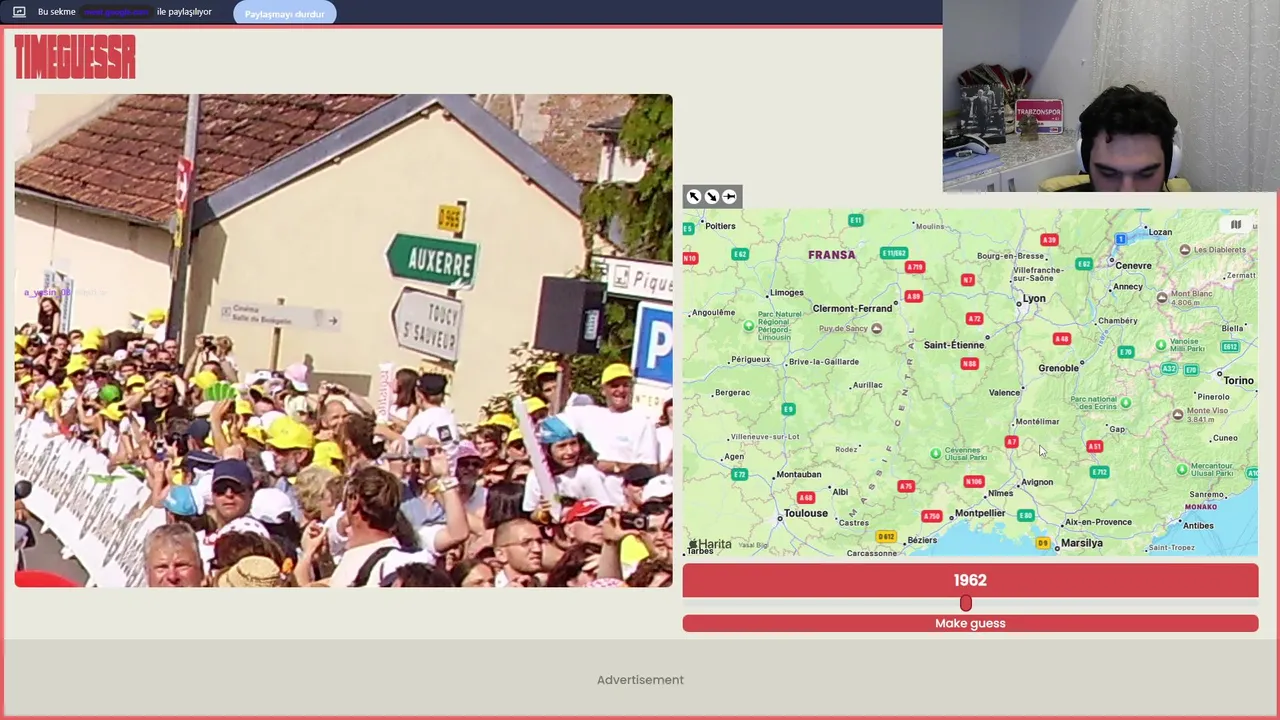Click the Puy de Sancy peak marker
This screenshot has width=1280, height=720.
pos(876,328)
